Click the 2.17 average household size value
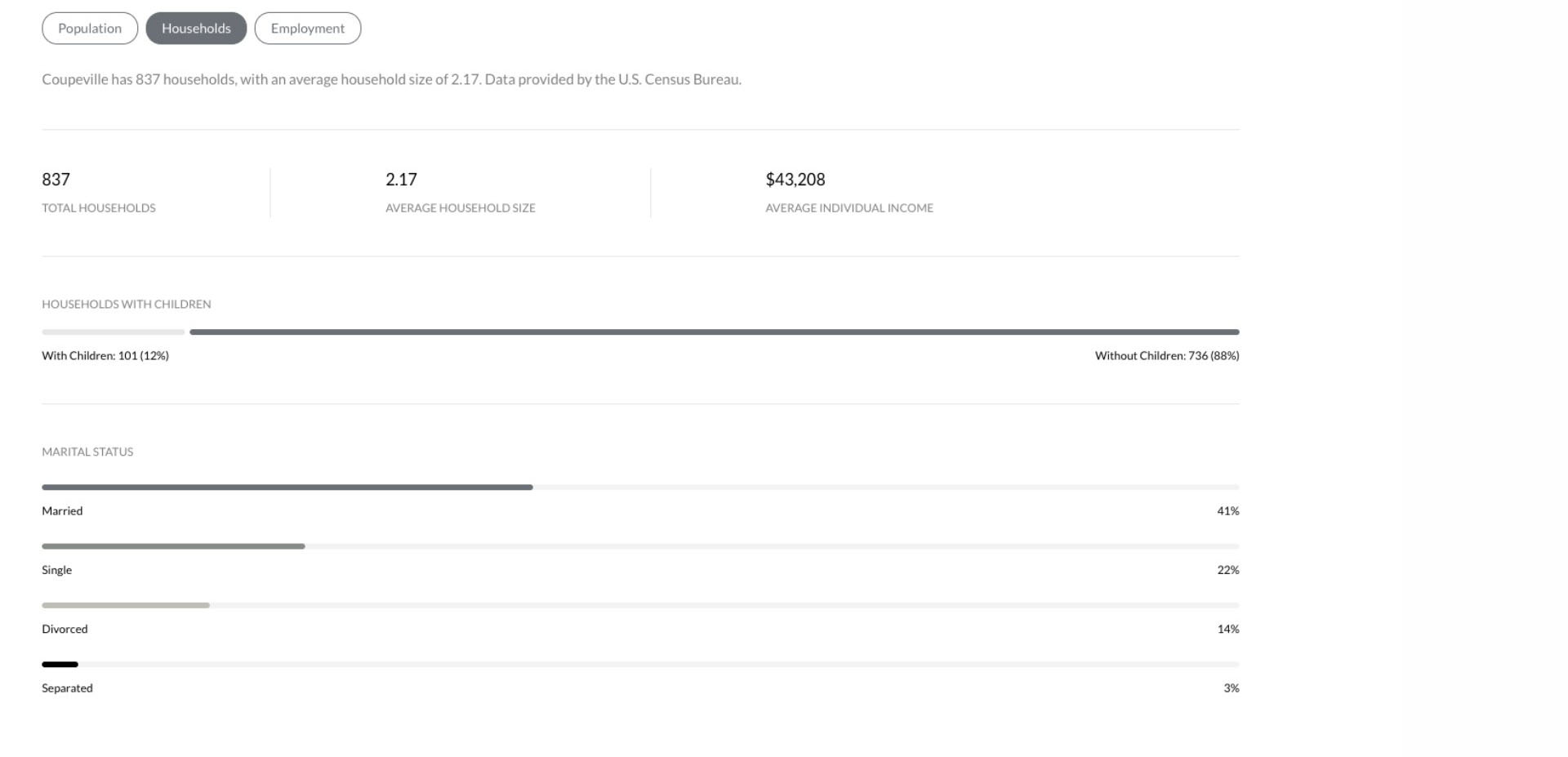1568x757 pixels. point(401,180)
